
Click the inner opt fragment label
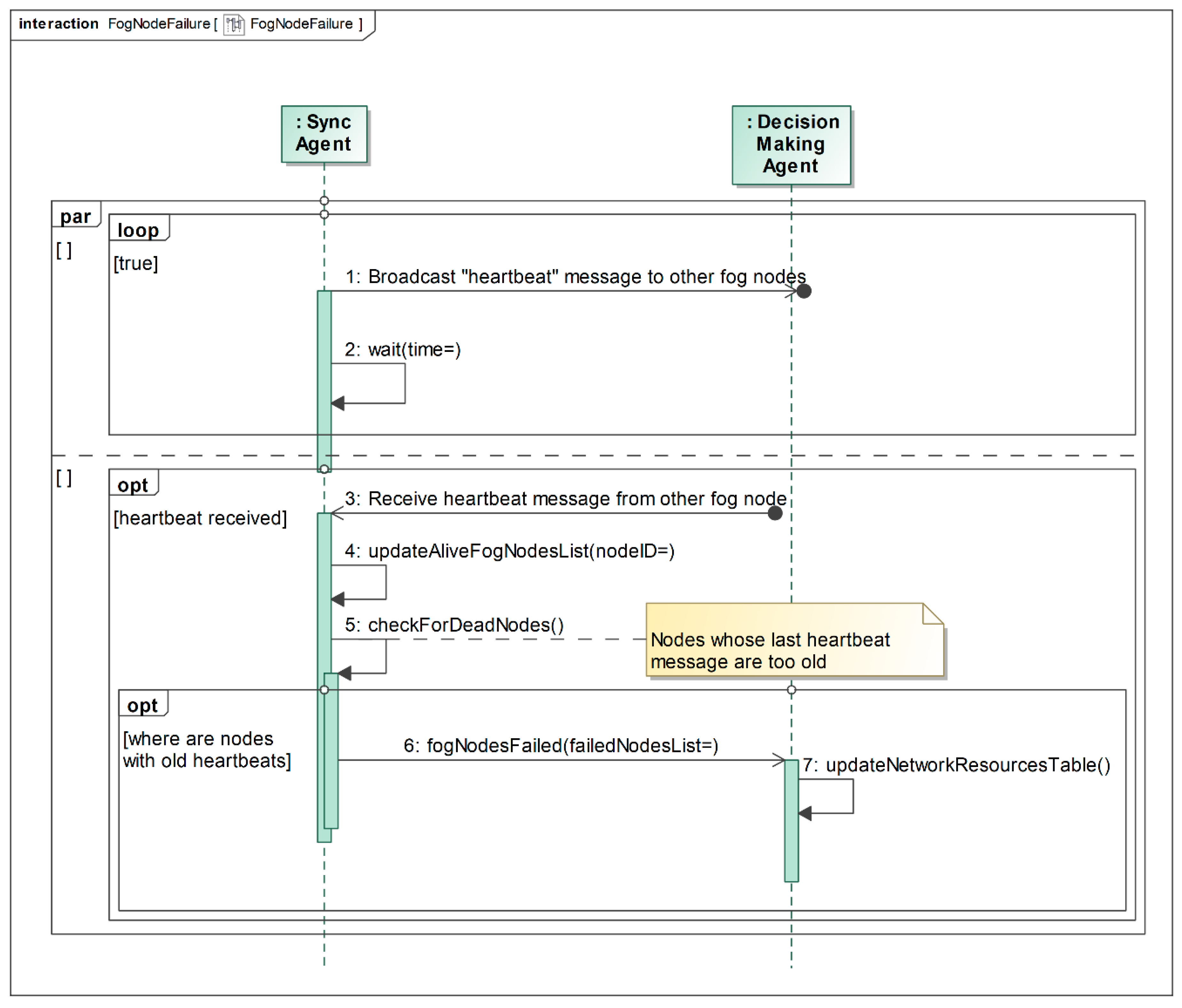143,706
